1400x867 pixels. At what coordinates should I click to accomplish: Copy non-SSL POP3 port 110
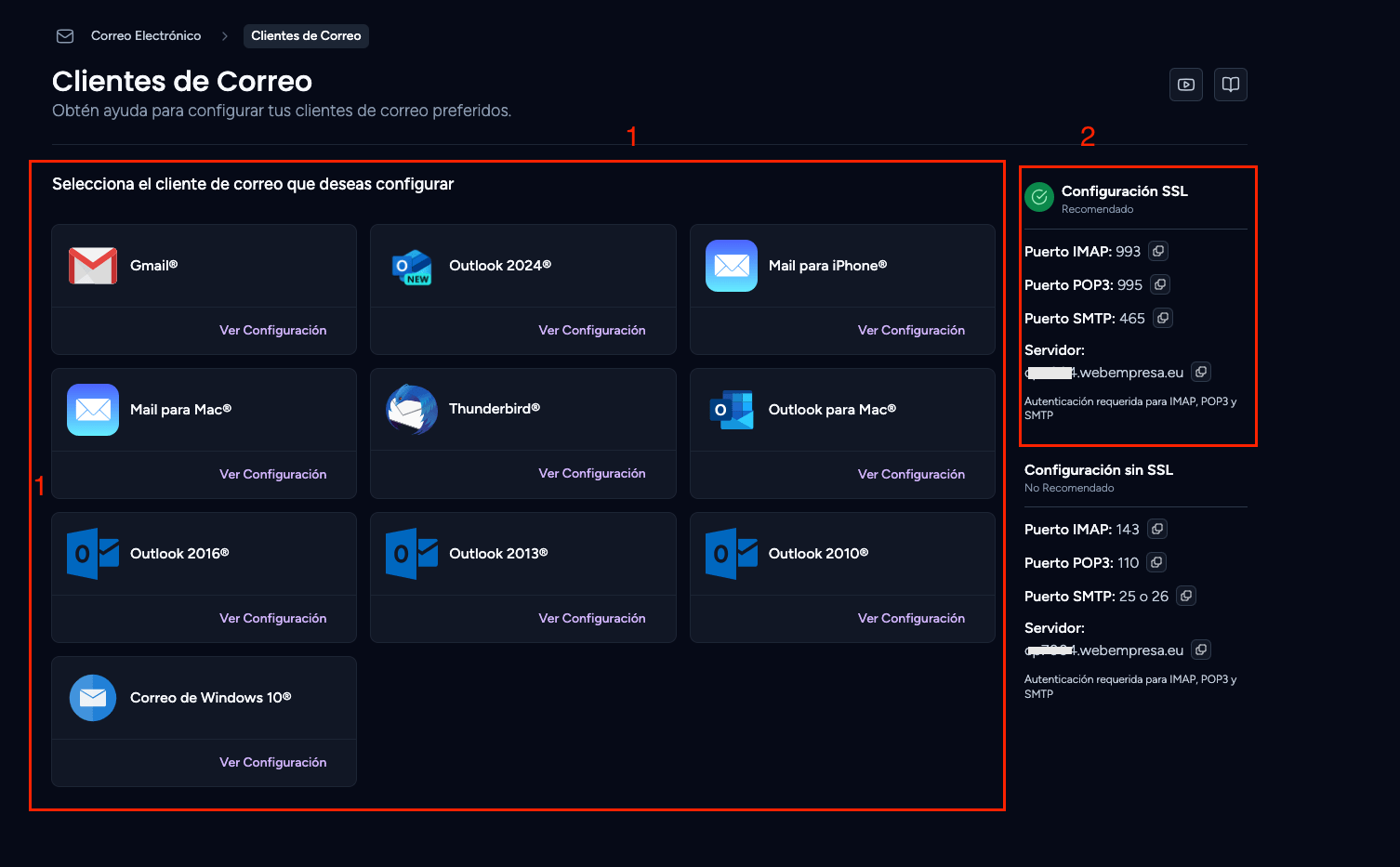tap(1156, 562)
